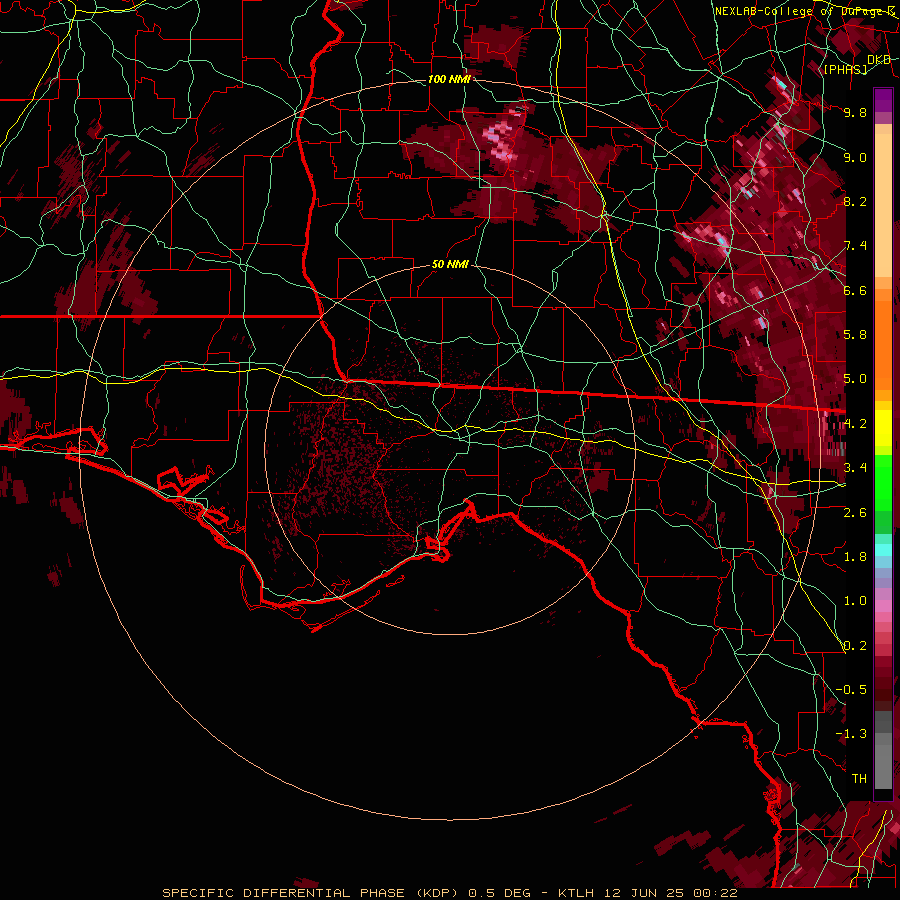The image size is (900, 900).
Task: Click the 0.2 scale value
Action: (x=855, y=646)
